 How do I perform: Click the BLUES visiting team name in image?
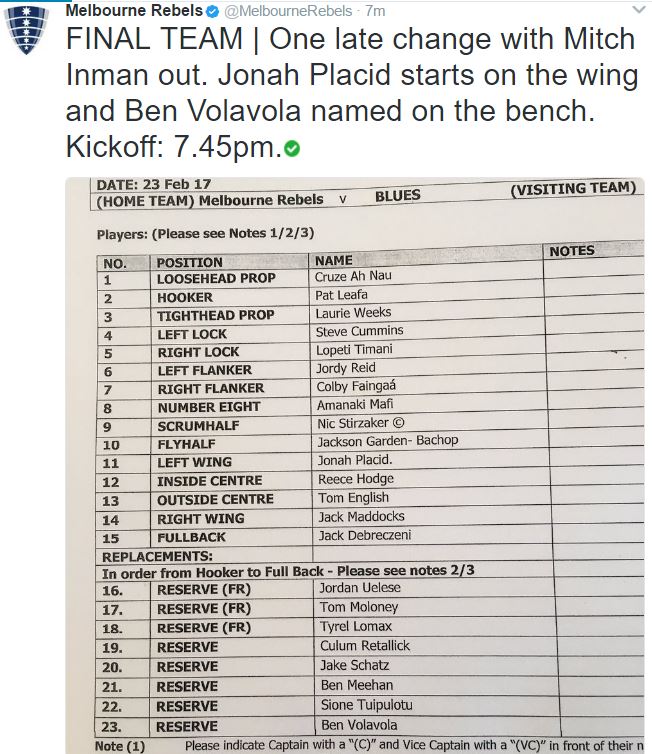[398, 195]
